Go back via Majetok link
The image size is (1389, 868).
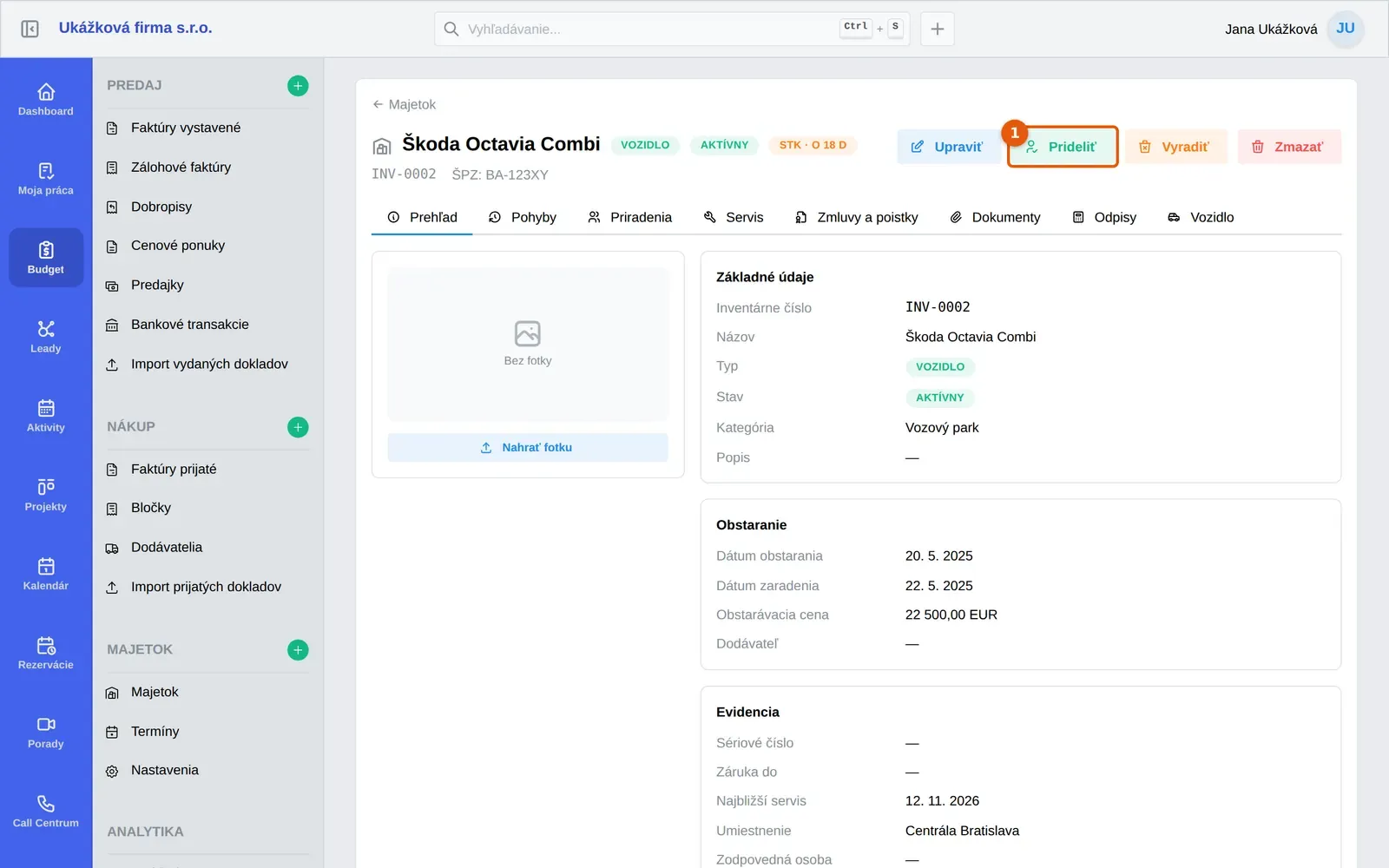[x=404, y=104]
